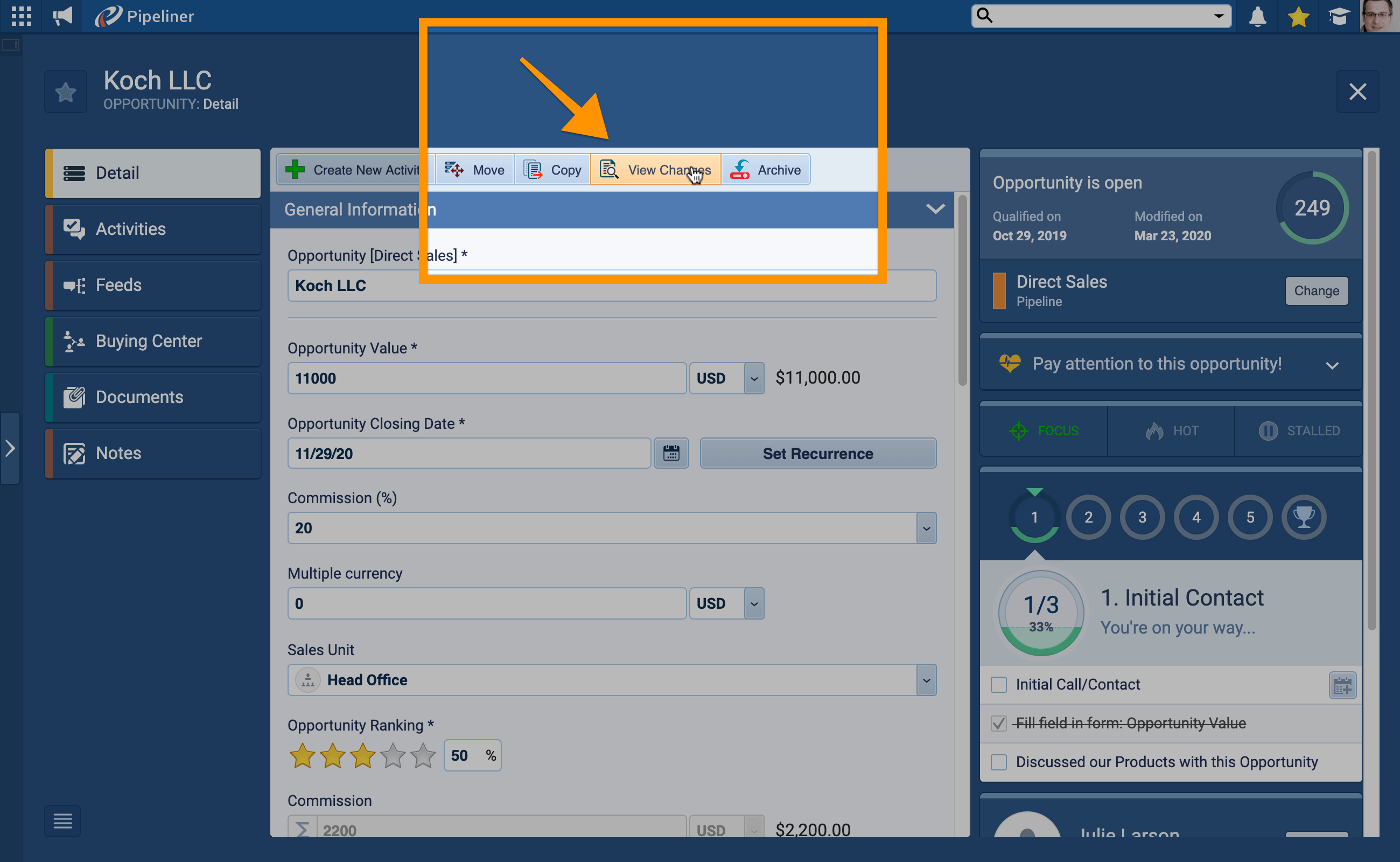Viewport: 1400px width, 862px height.
Task: Schedule activity icon for Initial Call/Contact
Action: [1342, 685]
